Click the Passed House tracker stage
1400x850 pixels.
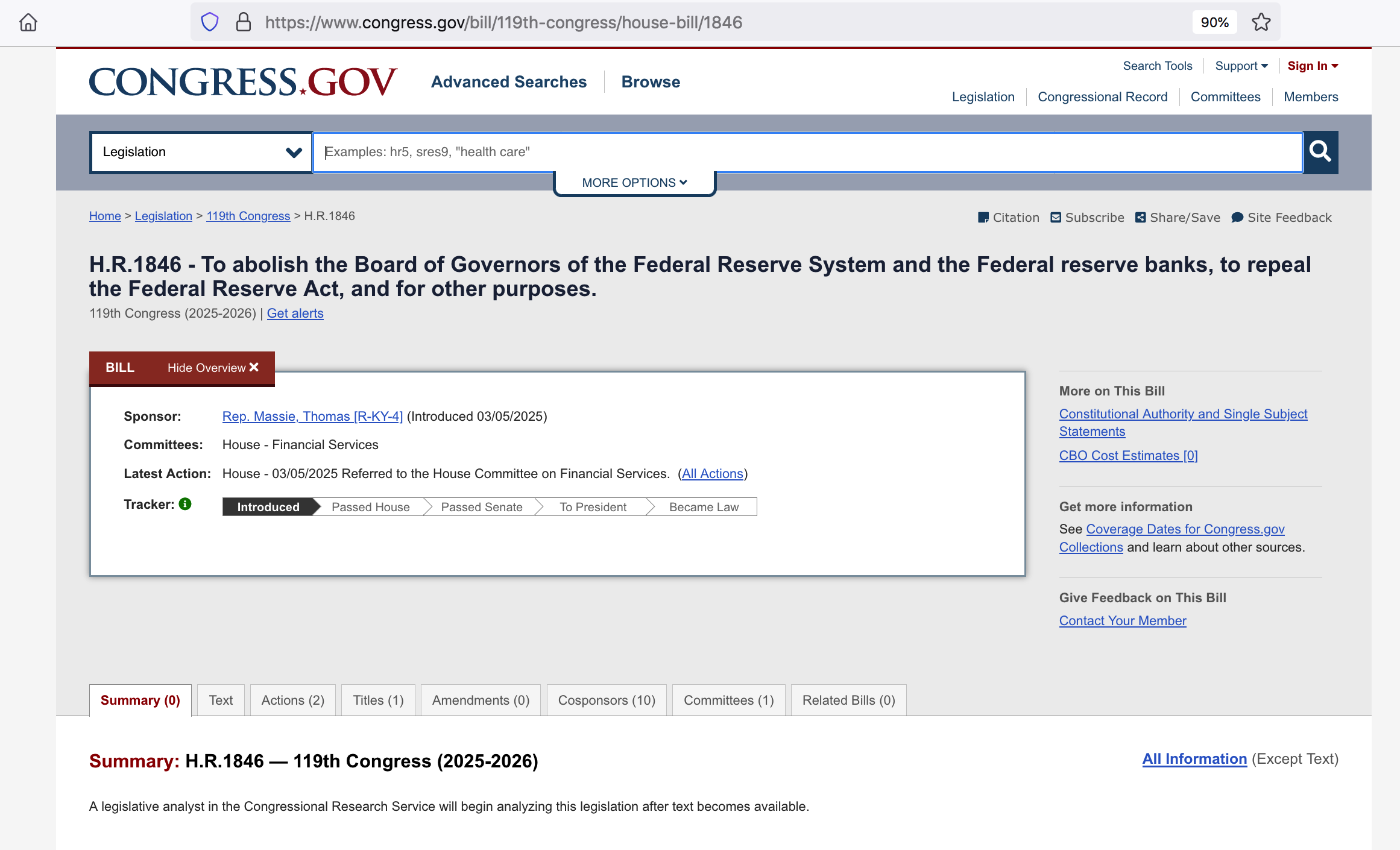[370, 507]
